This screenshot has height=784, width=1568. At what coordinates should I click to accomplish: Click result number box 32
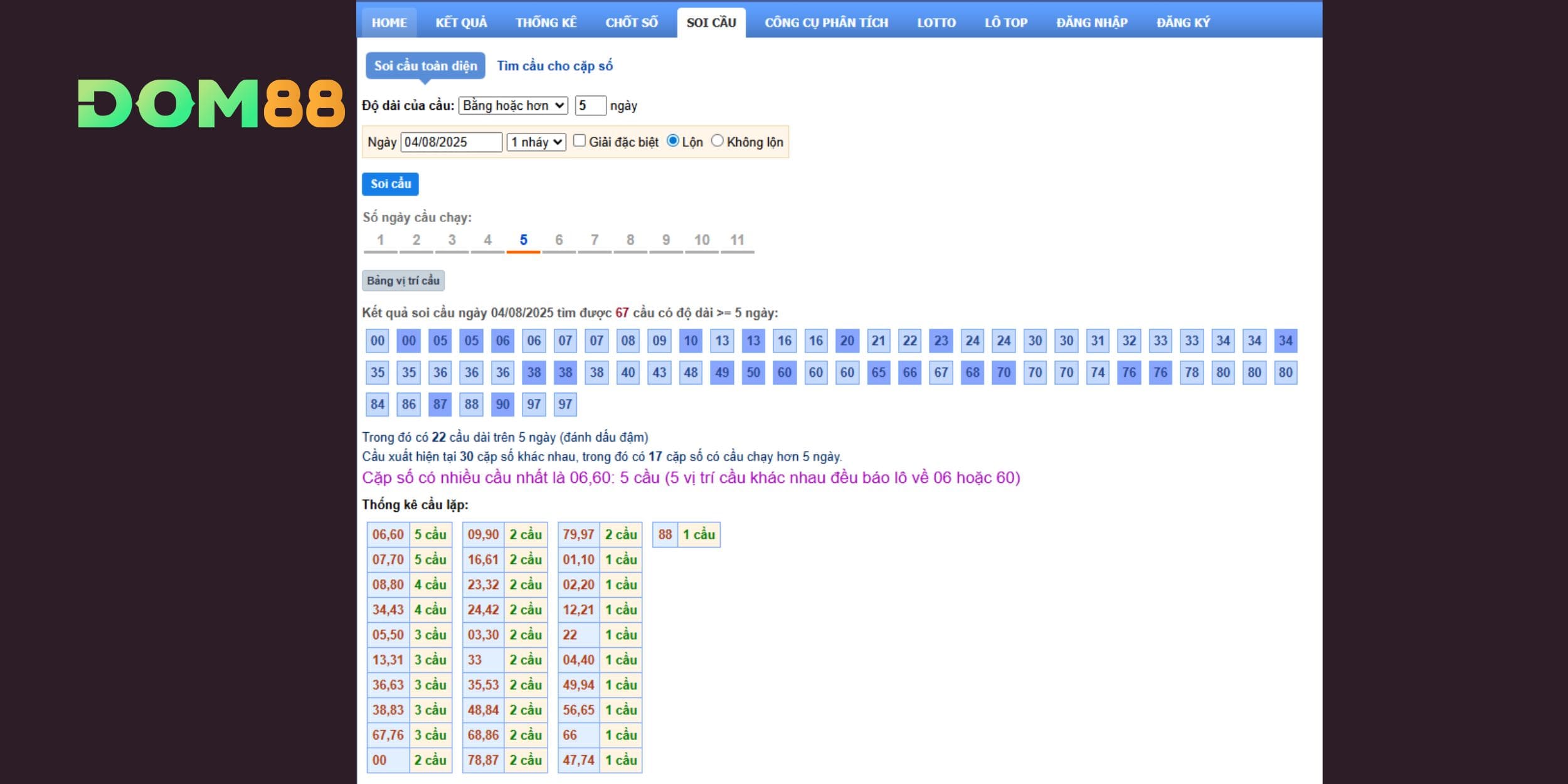click(1129, 341)
